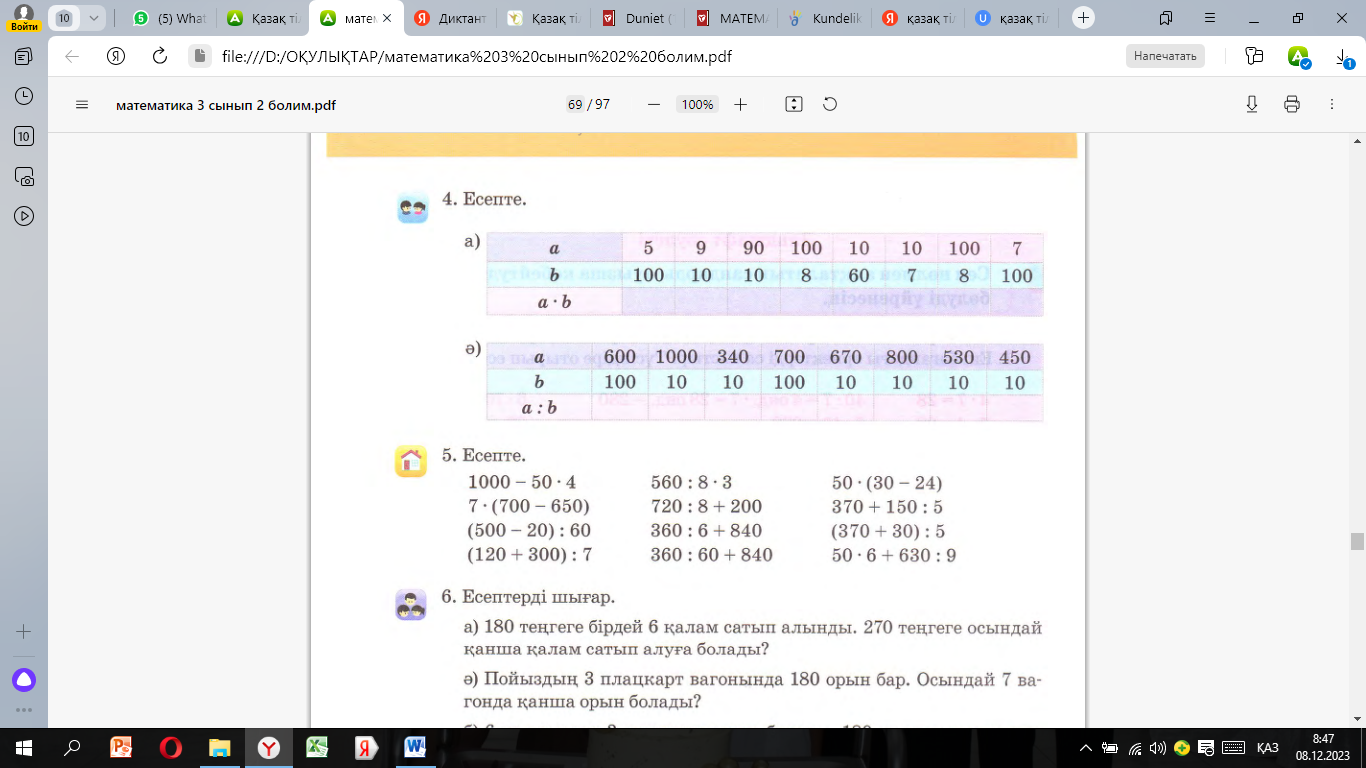Open the Windows Start menu
Screen dimensions: 1366x768
(24, 747)
